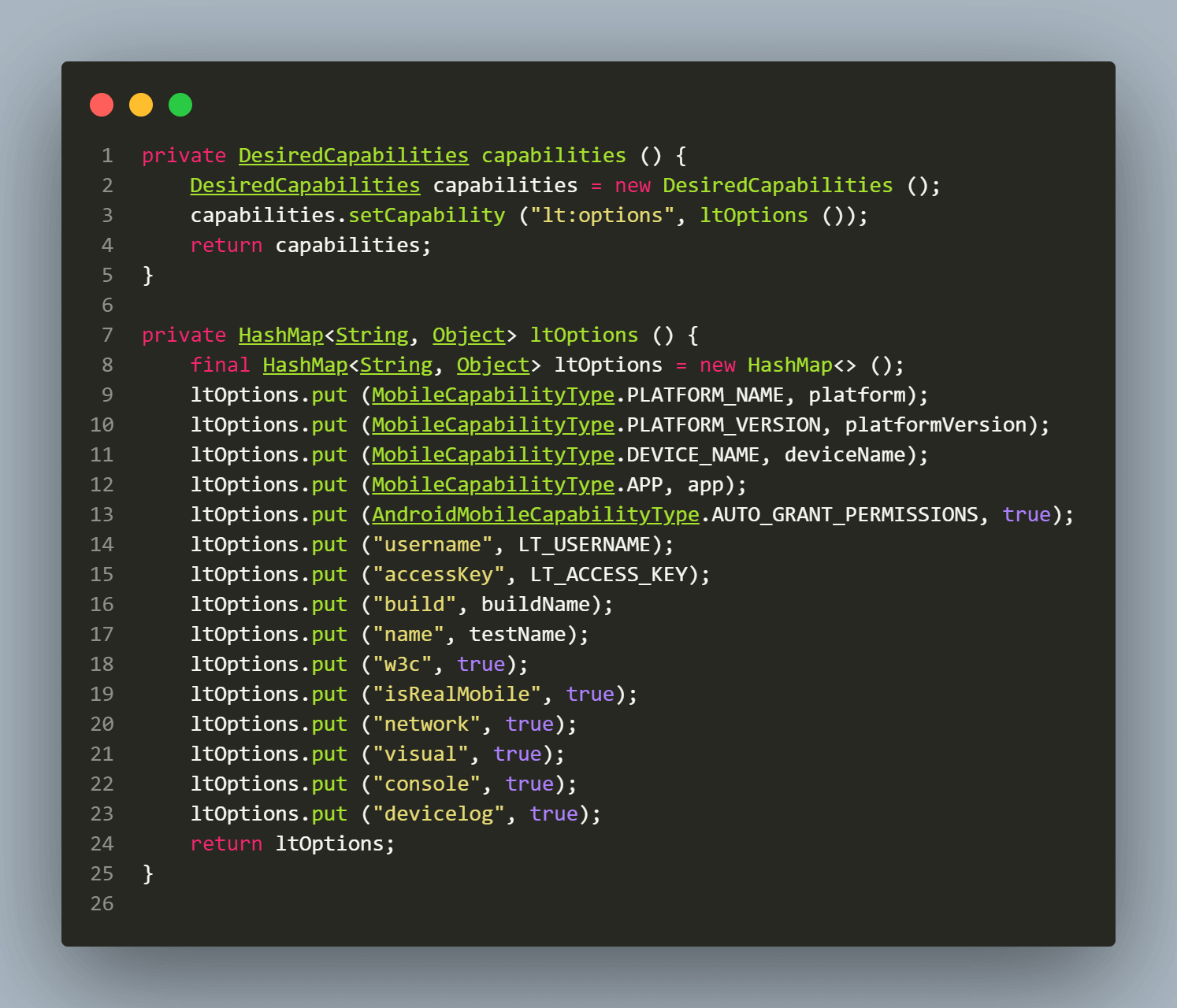Click the "devicelog" string key
The height and width of the screenshot is (1008, 1177).
point(438,814)
